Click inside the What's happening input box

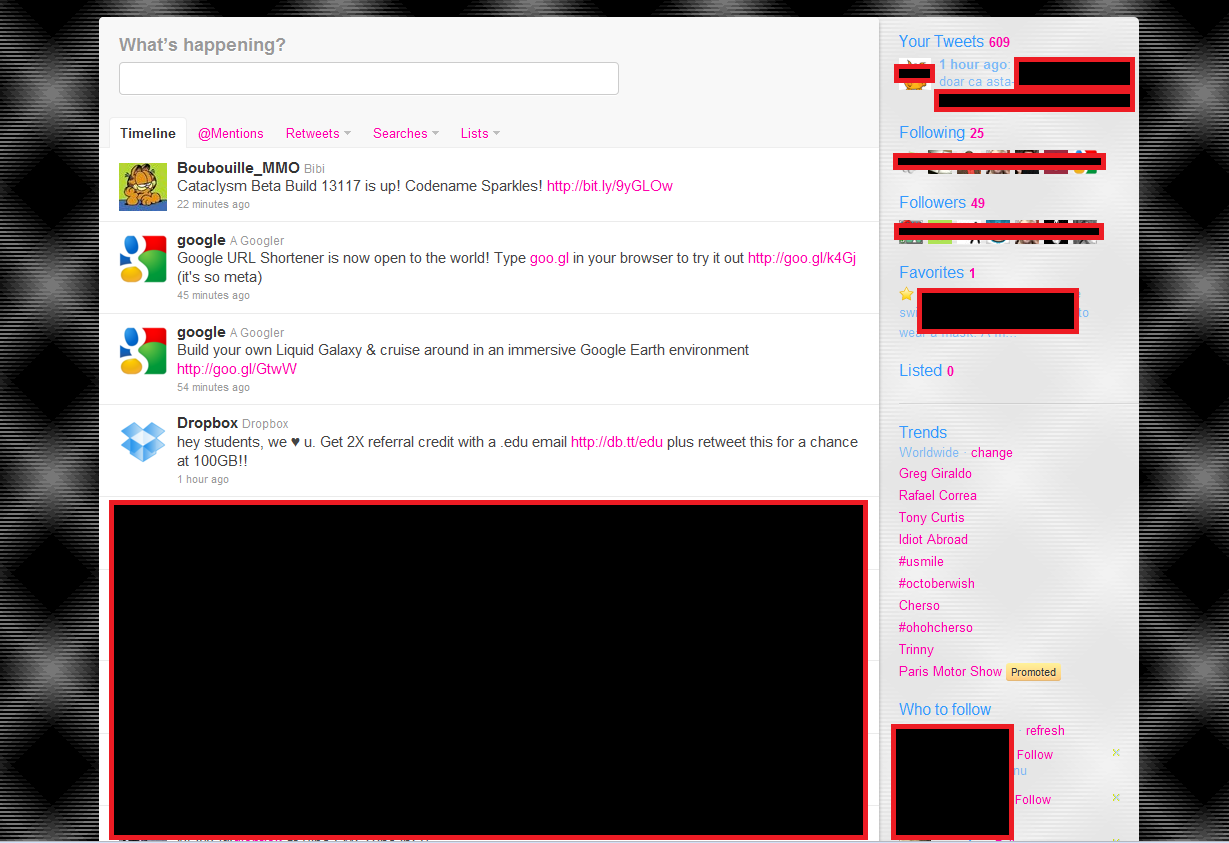click(368, 78)
